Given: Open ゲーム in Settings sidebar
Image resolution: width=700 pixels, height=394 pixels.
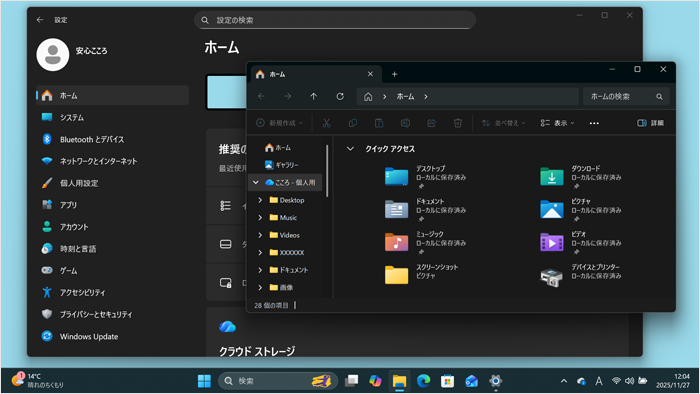Looking at the screenshot, I should tap(112, 270).
